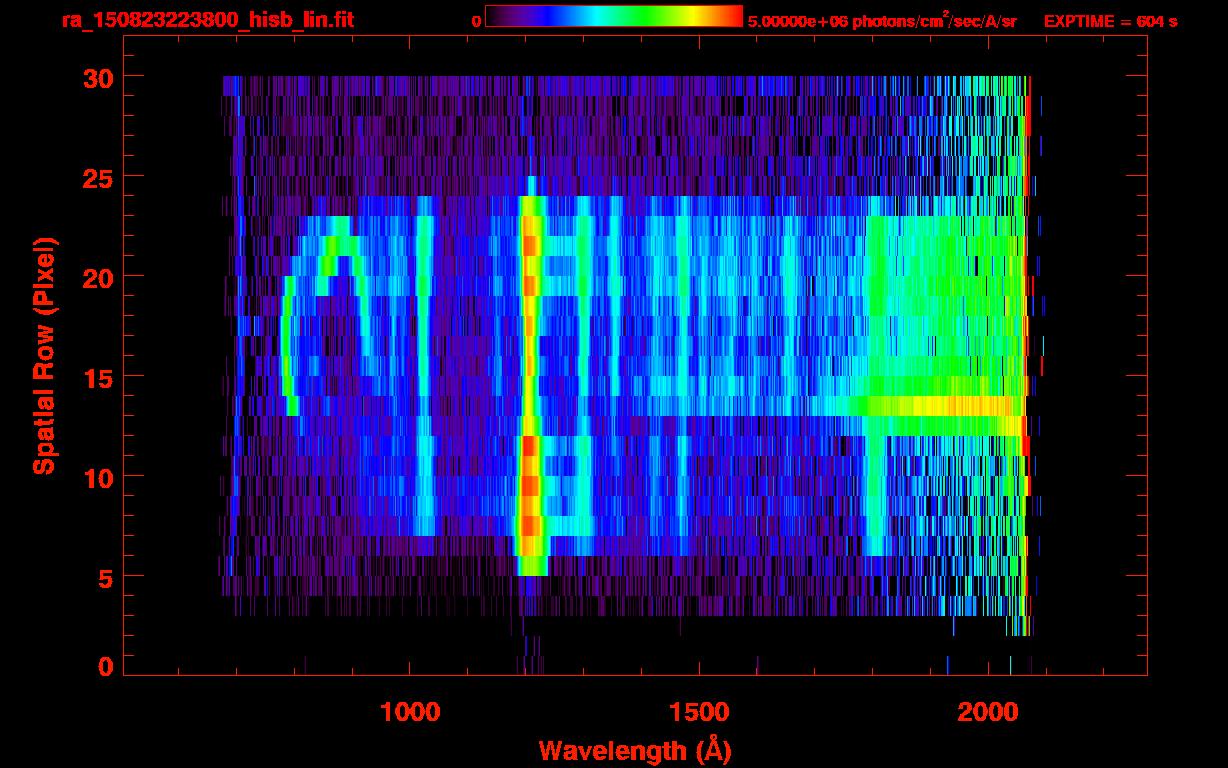Select the Spatial Row (Pixel) axis label
The height and width of the screenshot is (768, 1228).
tap(44, 355)
